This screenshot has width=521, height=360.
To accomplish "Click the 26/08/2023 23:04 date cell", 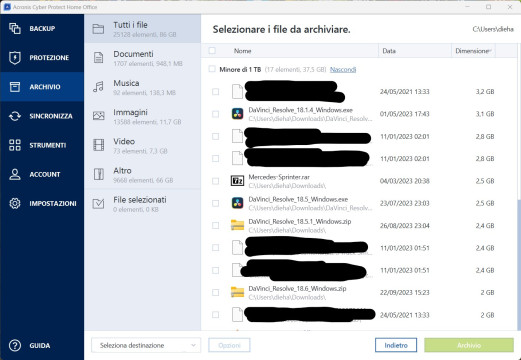I will point(405,226).
